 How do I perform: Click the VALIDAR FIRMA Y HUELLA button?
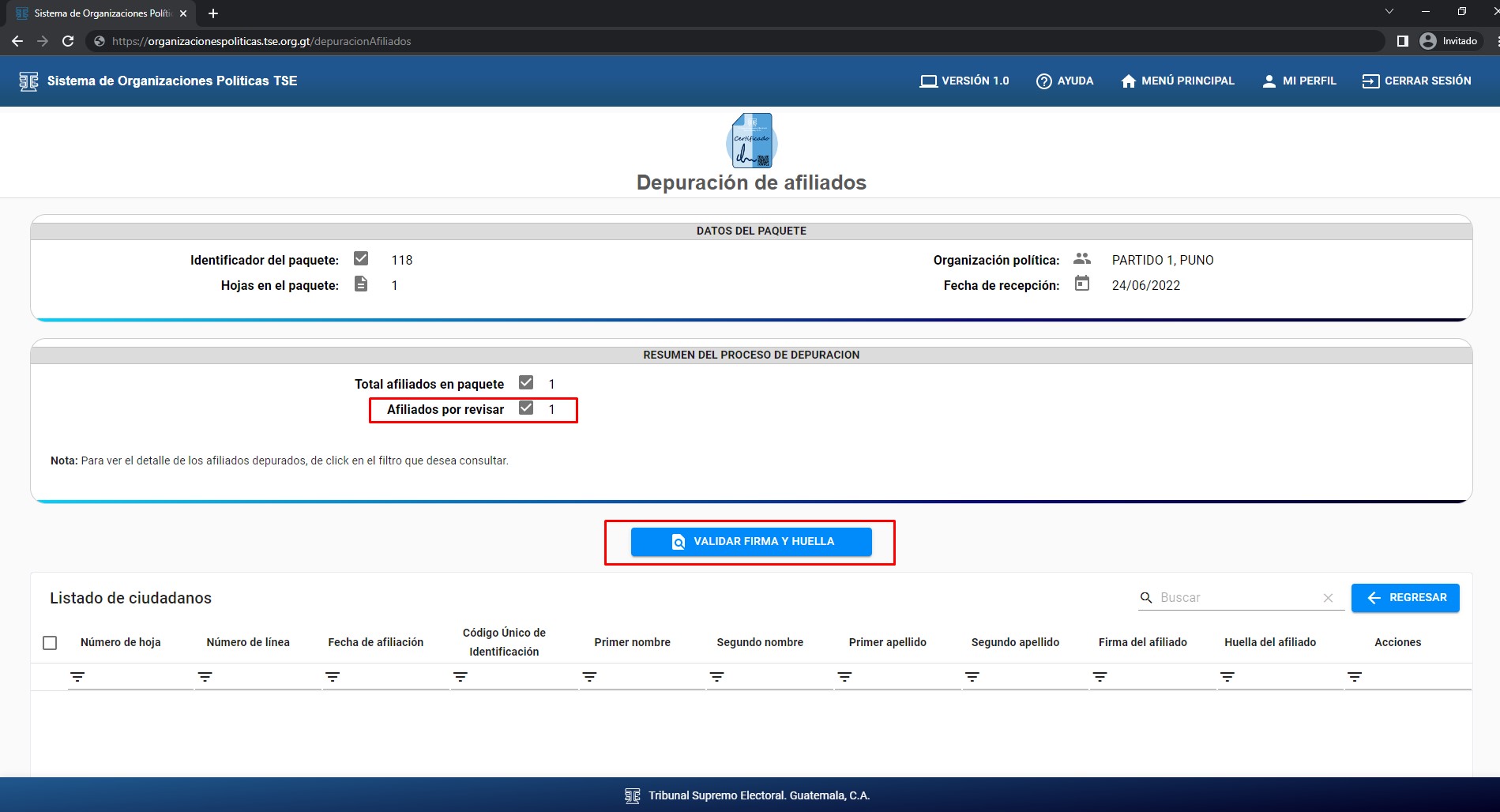(x=750, y=542)
